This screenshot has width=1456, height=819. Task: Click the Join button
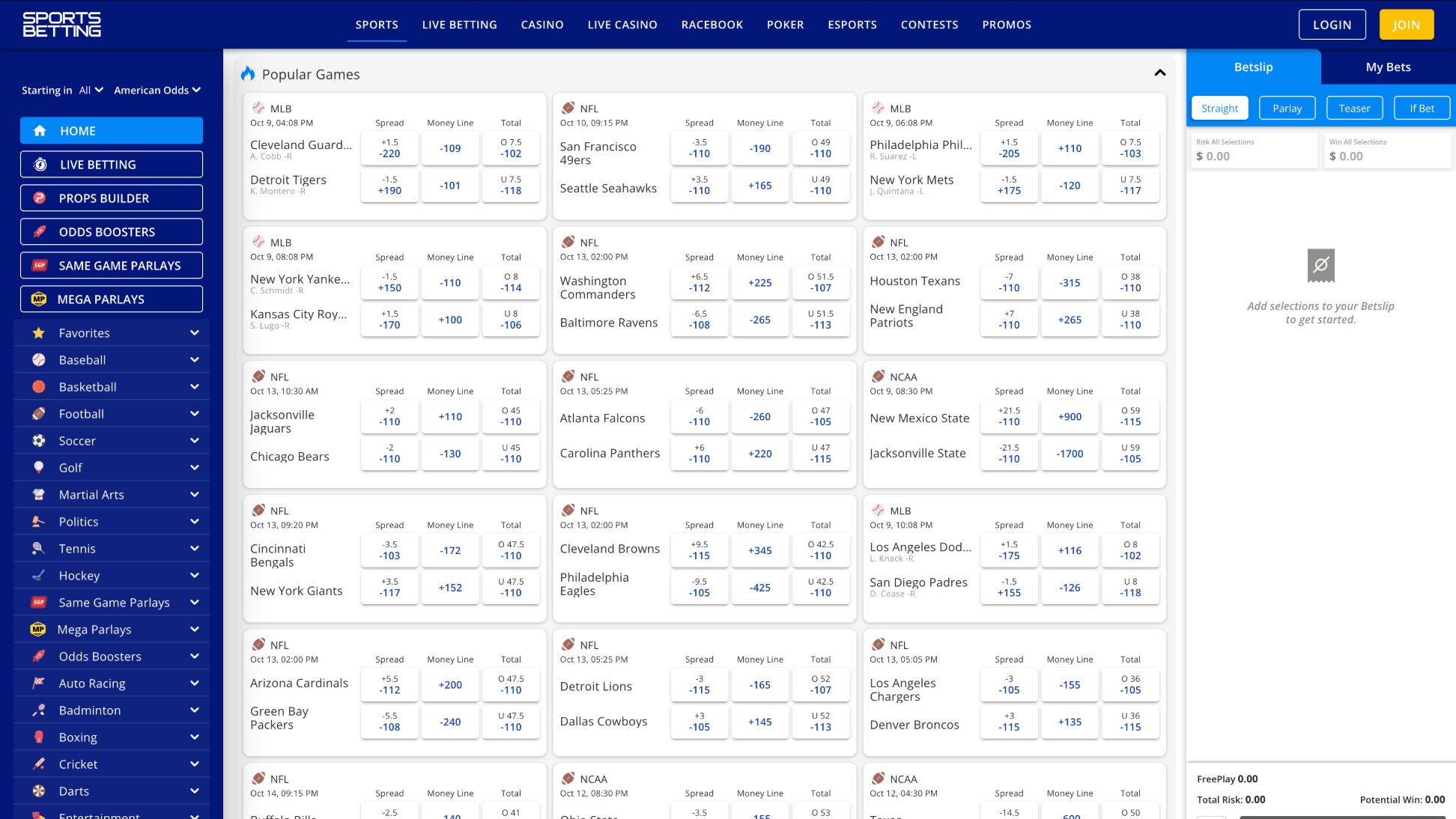coord(1407,25)
